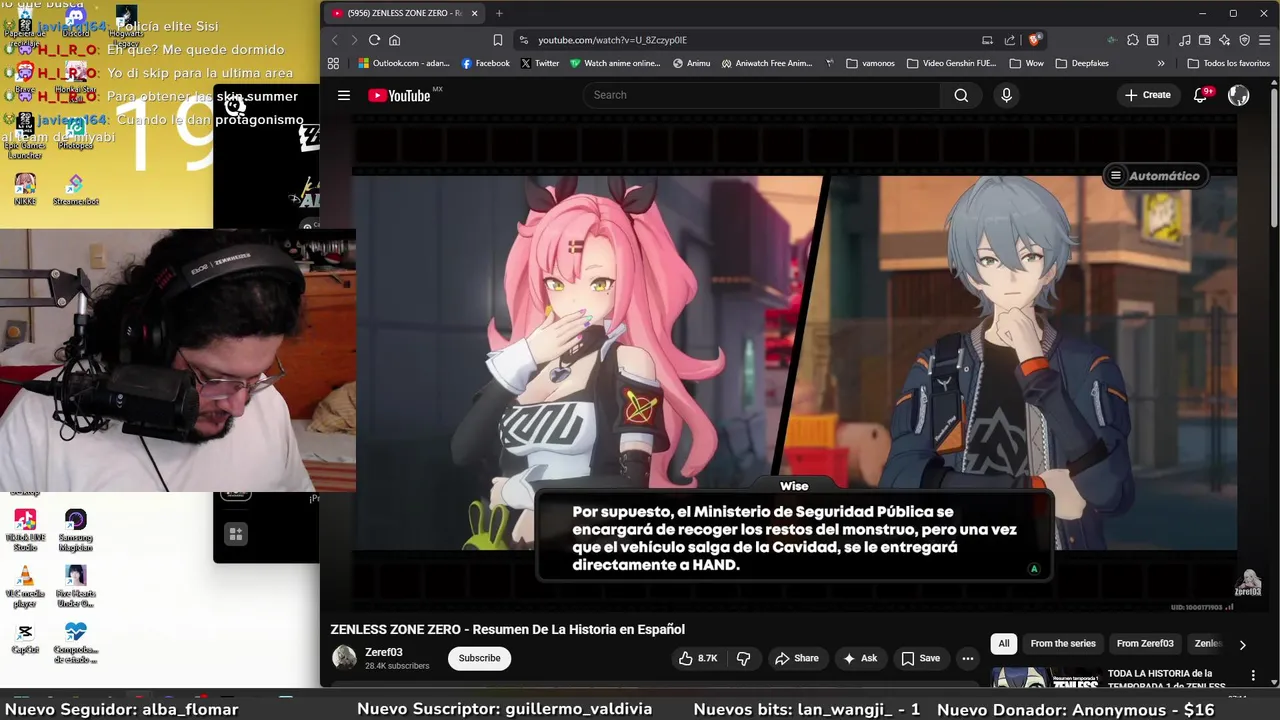1280x720 pixels.
Task: Like the video with thumbs up 8.7K
Action: point(699,658)
